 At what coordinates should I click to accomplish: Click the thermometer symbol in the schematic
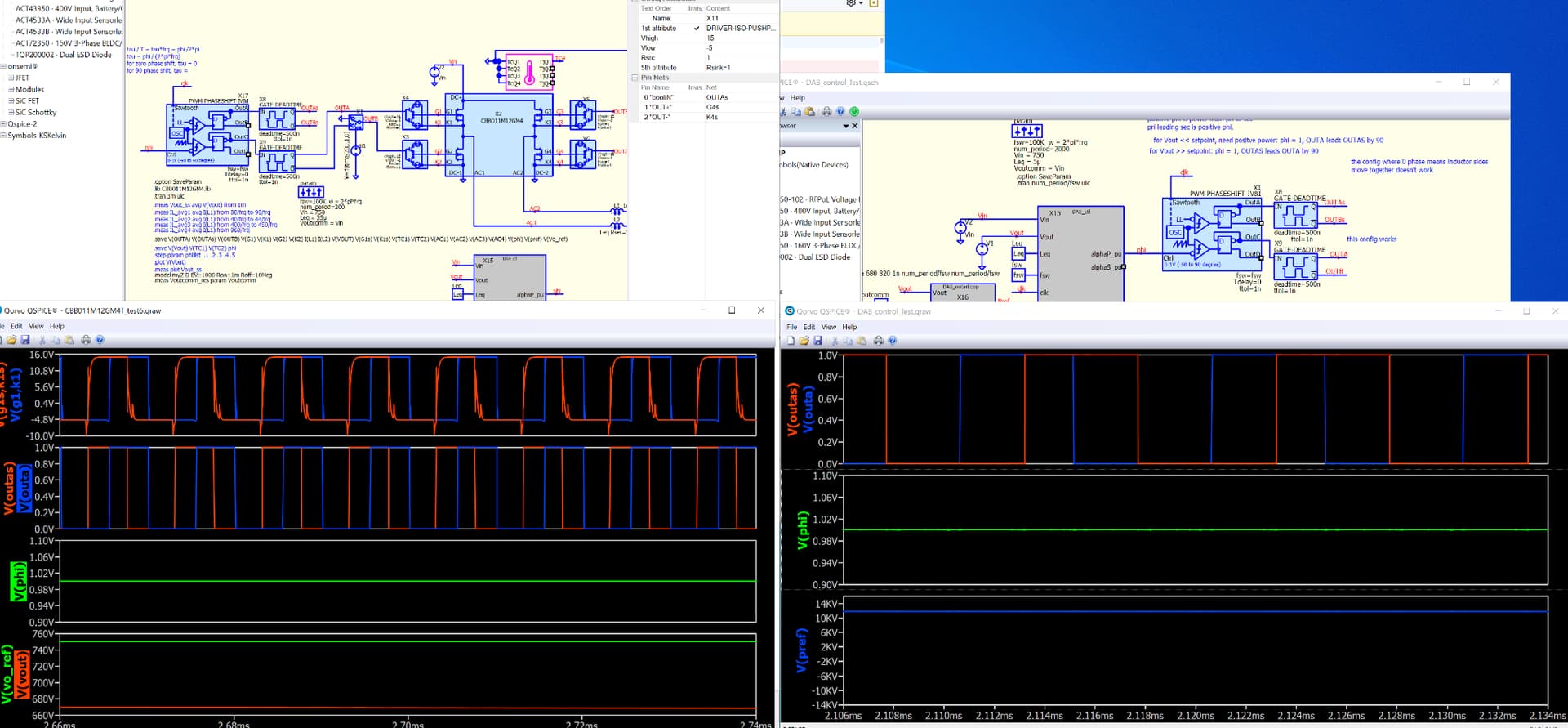tap(529, 73)
